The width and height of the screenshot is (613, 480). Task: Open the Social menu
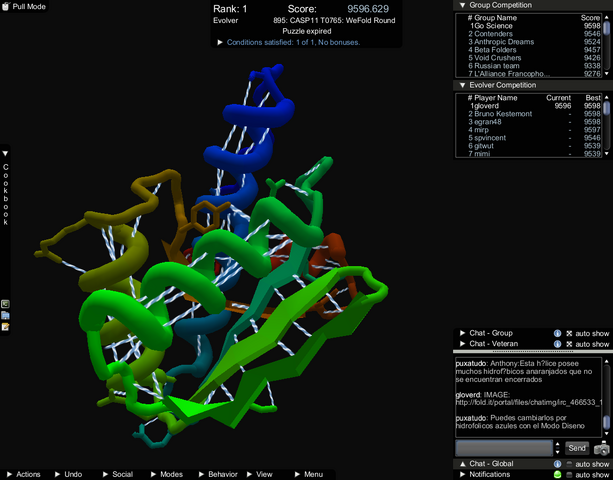[118, 474]
